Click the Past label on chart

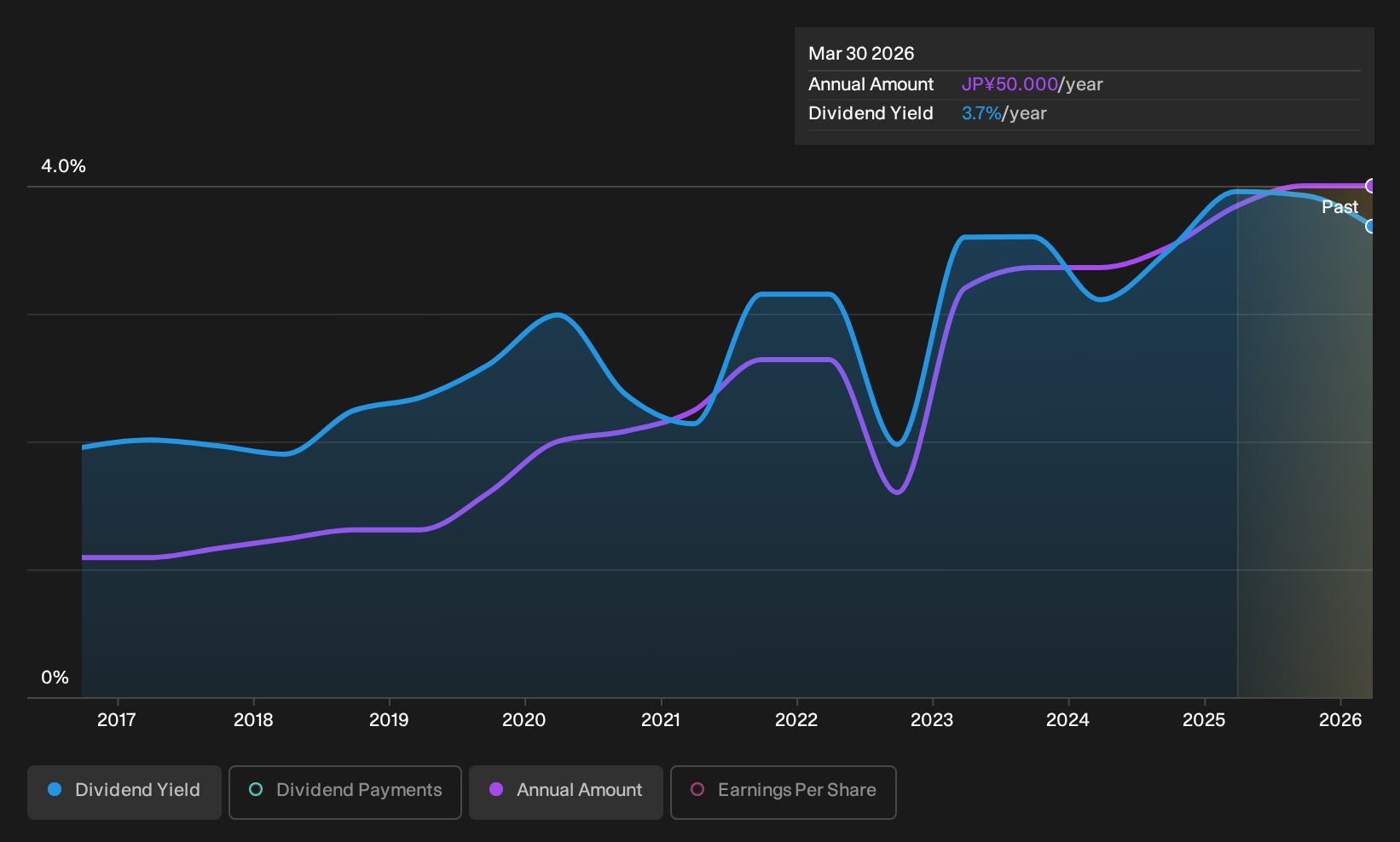coord(1339,207)
